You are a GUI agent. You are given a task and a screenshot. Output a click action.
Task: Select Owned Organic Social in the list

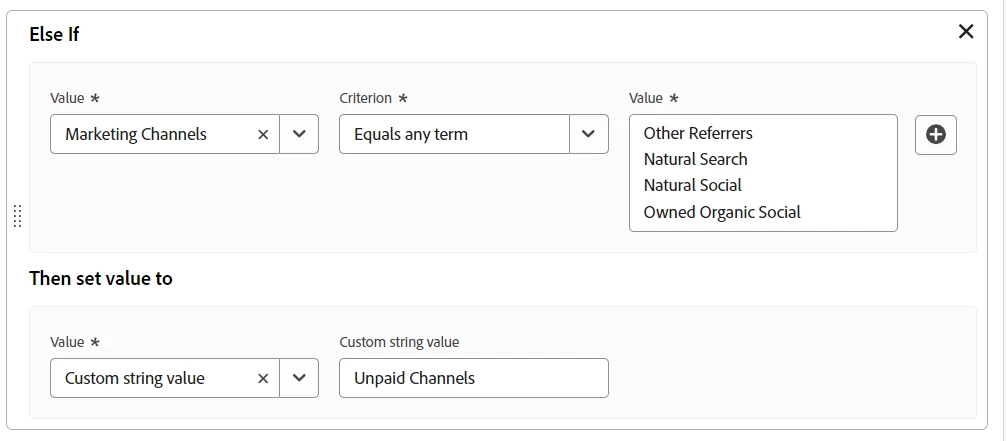coord(722,212)
